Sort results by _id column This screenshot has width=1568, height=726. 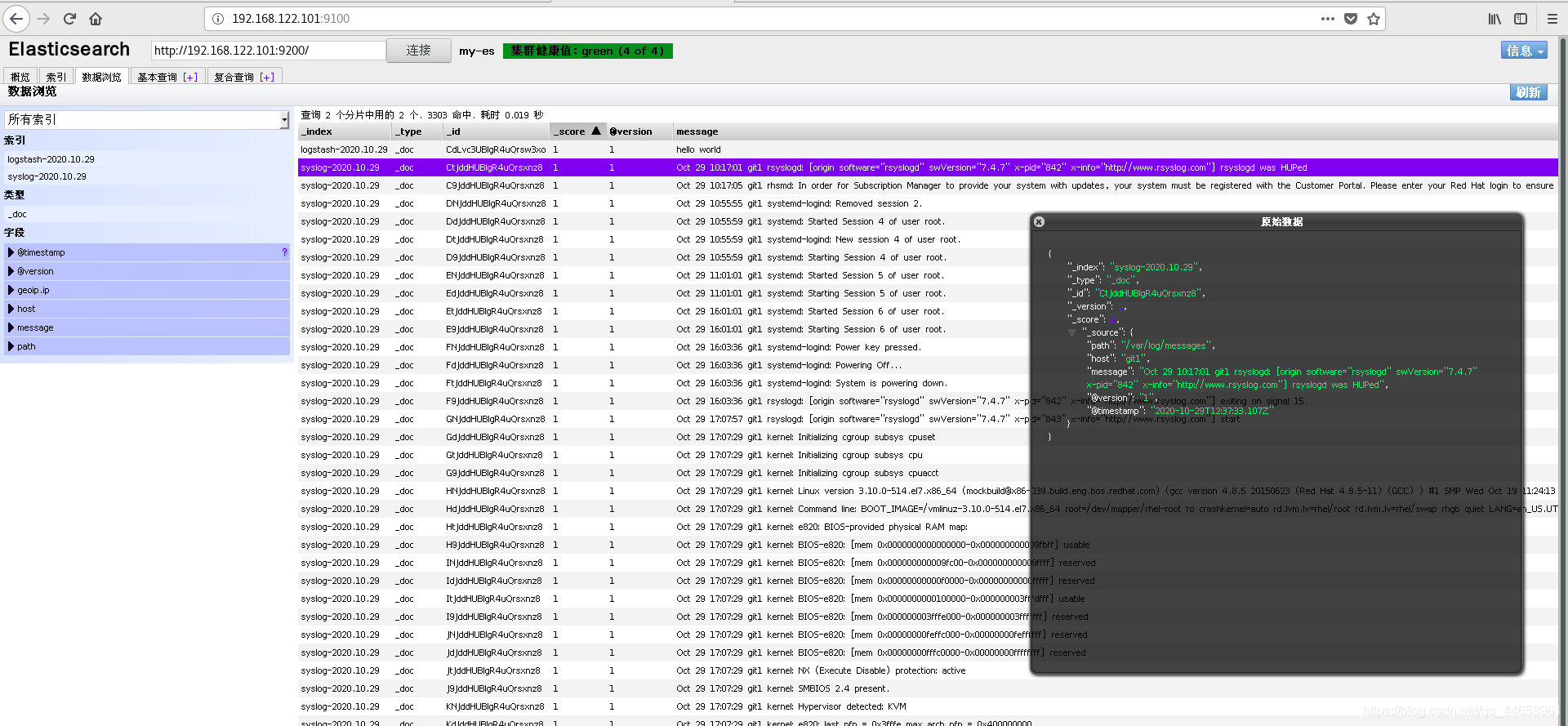(x=496, y=131)
